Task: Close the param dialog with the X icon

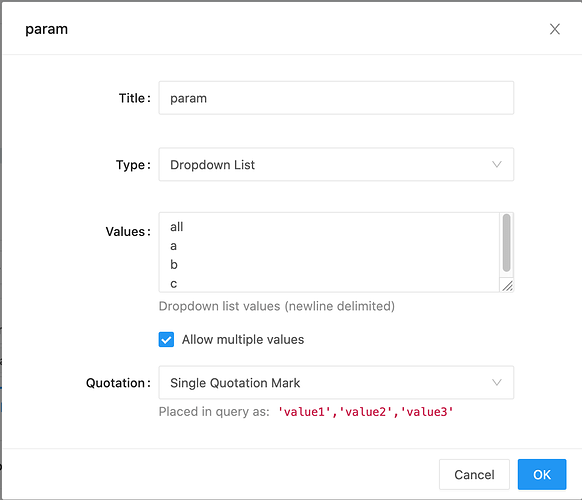Action: [x=555, y=29]
